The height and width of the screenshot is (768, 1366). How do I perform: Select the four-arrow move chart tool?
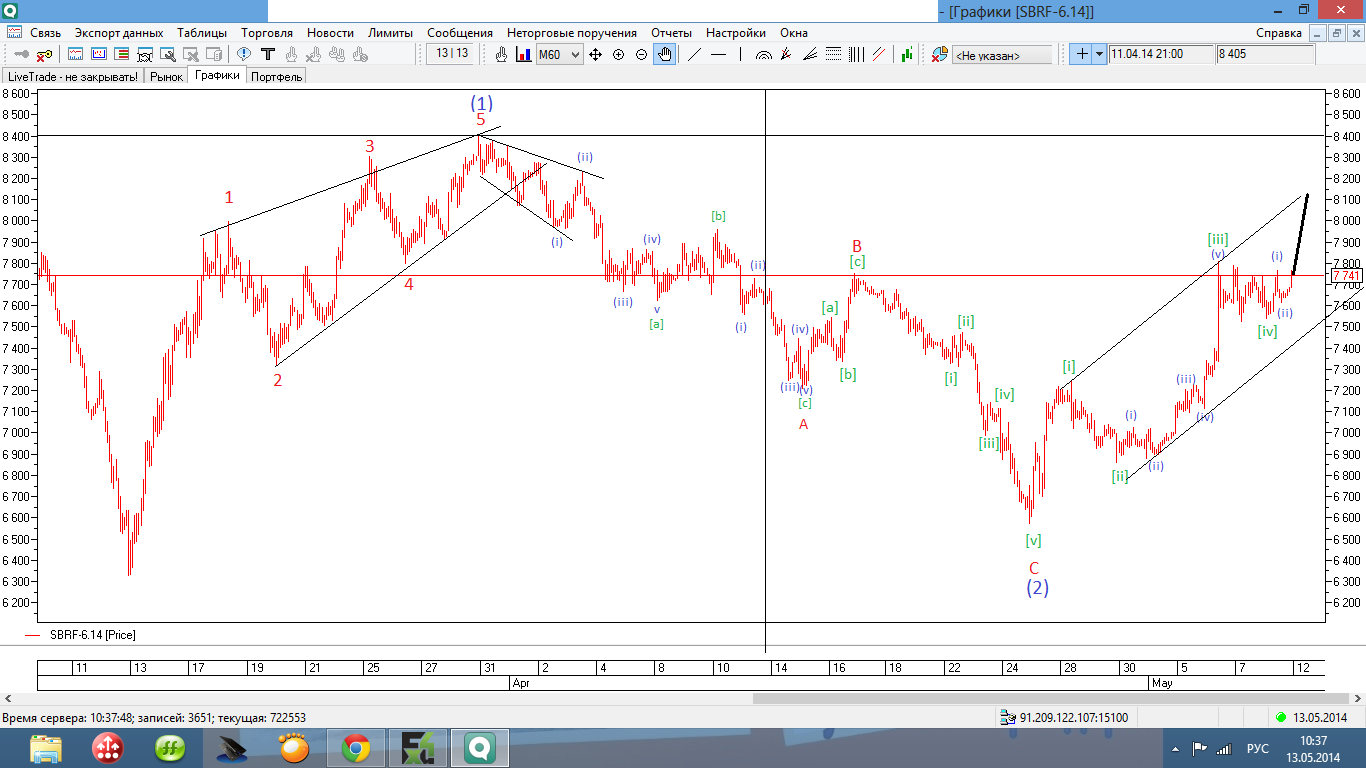[x=595, y=54]
